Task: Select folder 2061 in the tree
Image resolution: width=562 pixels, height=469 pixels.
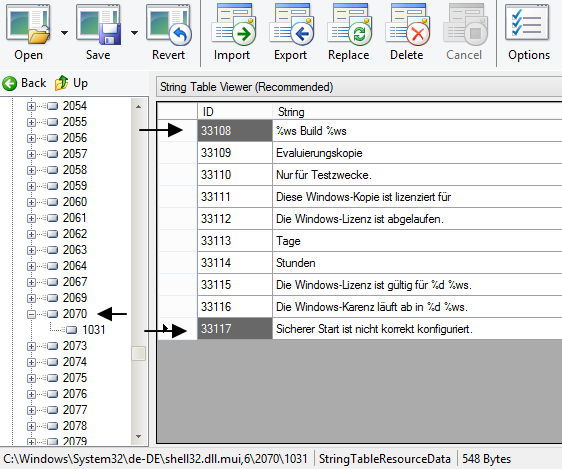Action: point(67,218)
